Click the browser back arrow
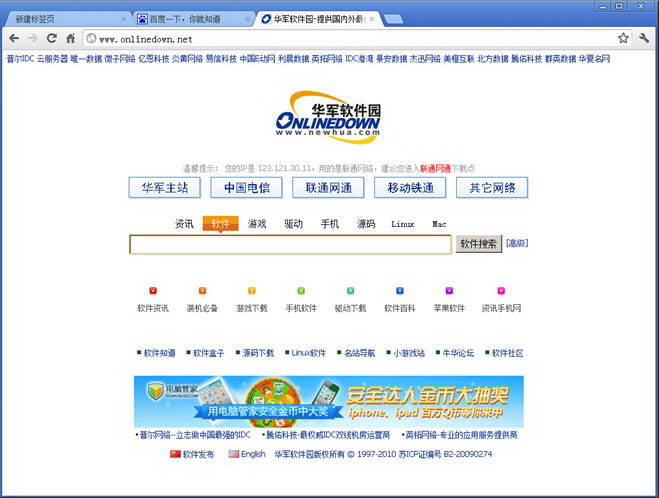This screenshot has height=498, width=659. tap(14, 39)
